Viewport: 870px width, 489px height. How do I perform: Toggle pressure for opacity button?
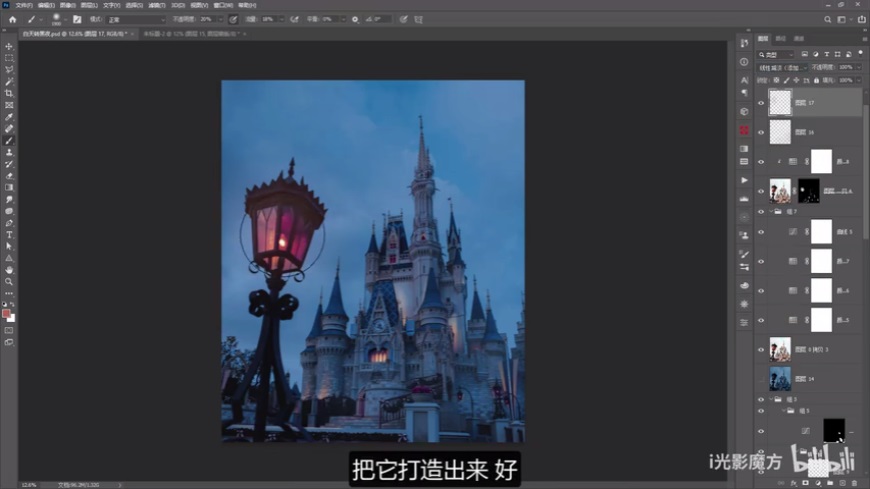tap(233, 19)
